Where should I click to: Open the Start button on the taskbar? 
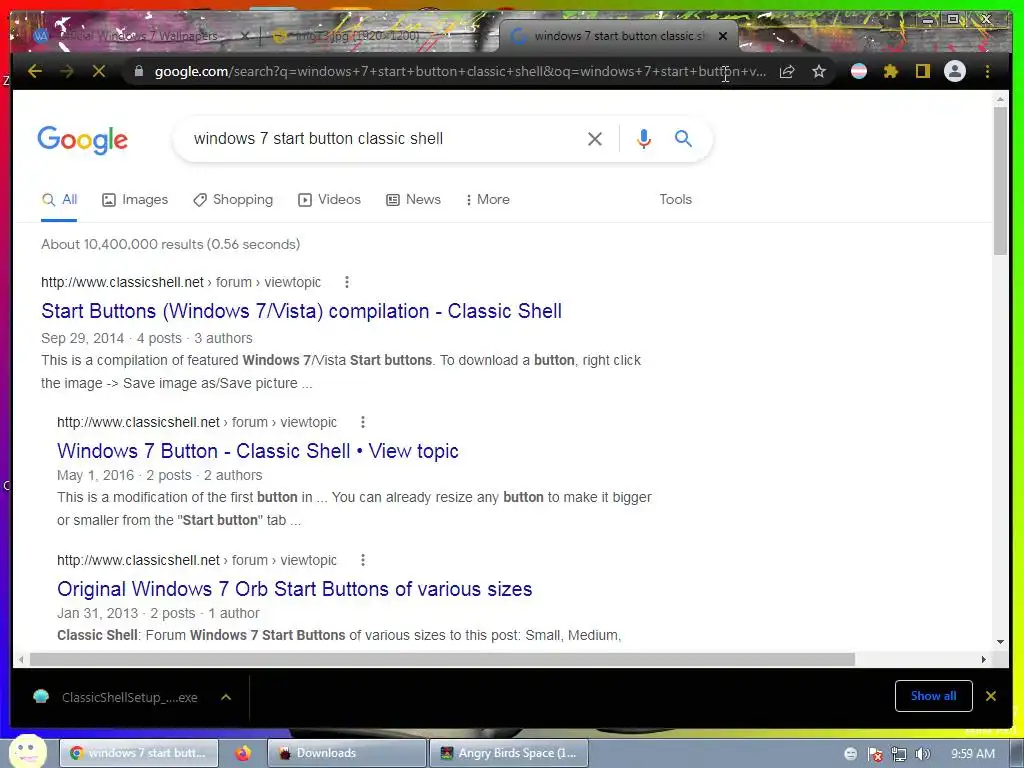coord(27,751)
